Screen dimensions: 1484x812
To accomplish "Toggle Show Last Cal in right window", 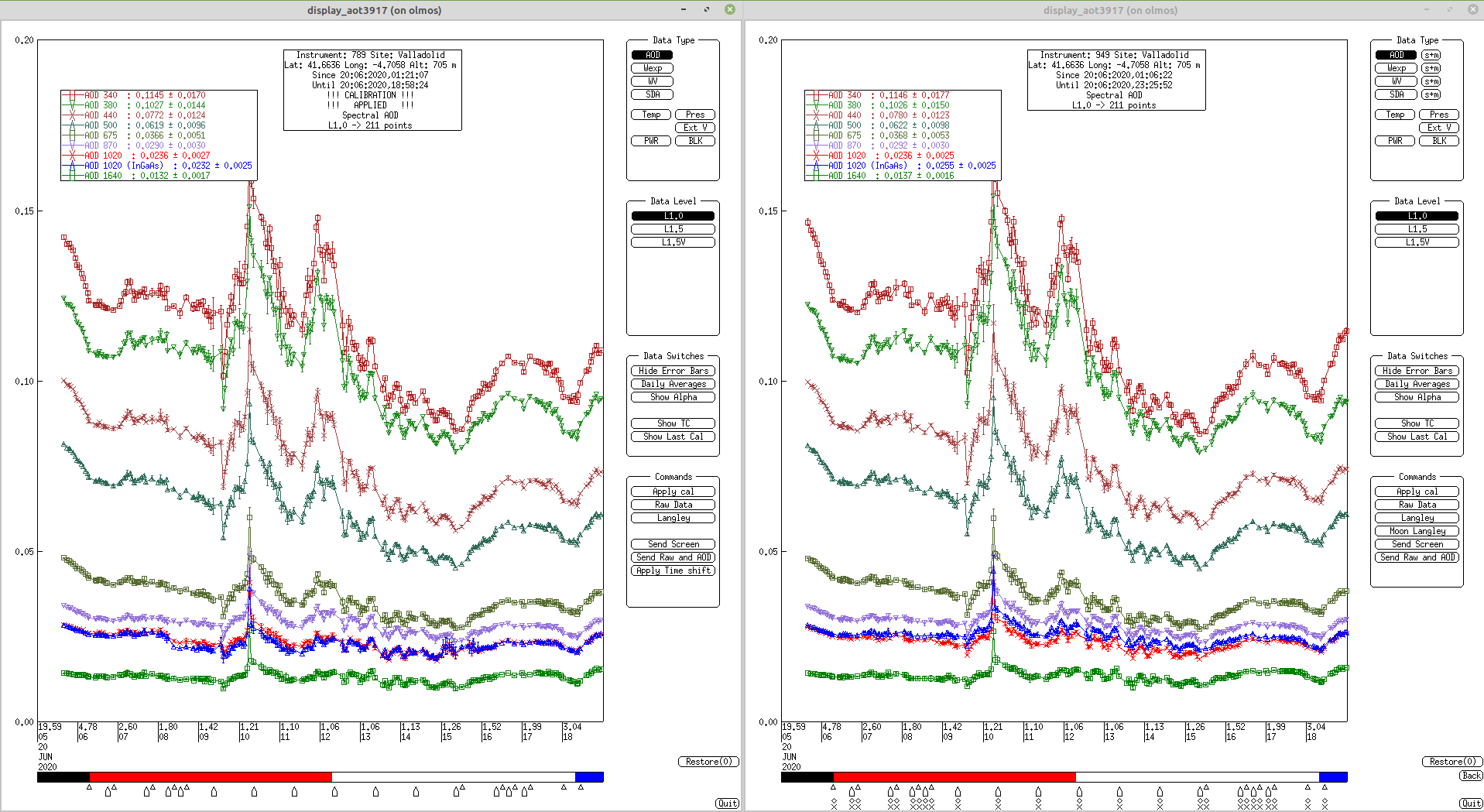I will (1417, 437).
